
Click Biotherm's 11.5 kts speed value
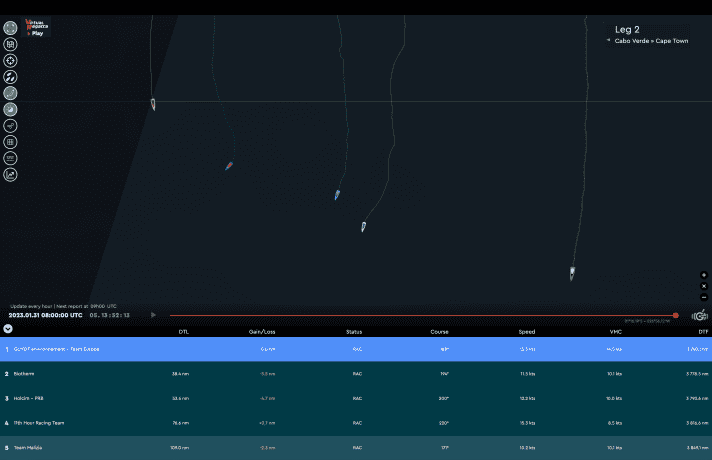coord(528,374)
